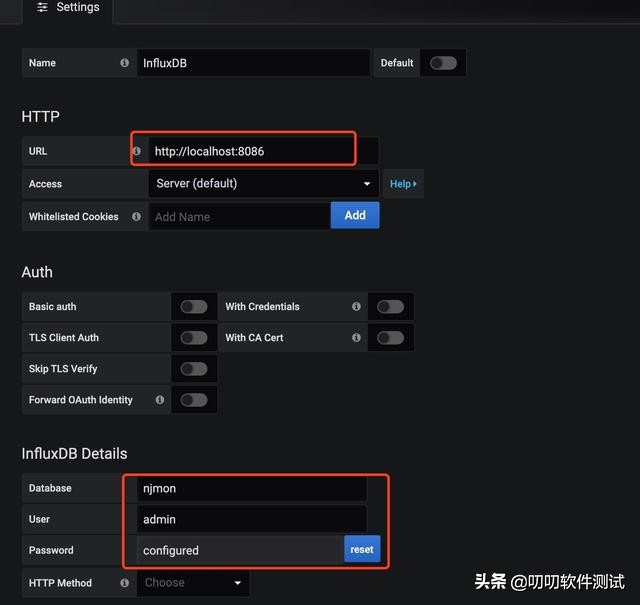This screenshot has width=640, height=605.
Task: Open the Access Server (default) dropdown
Action: pyautogui.click(x=264, y=184)
